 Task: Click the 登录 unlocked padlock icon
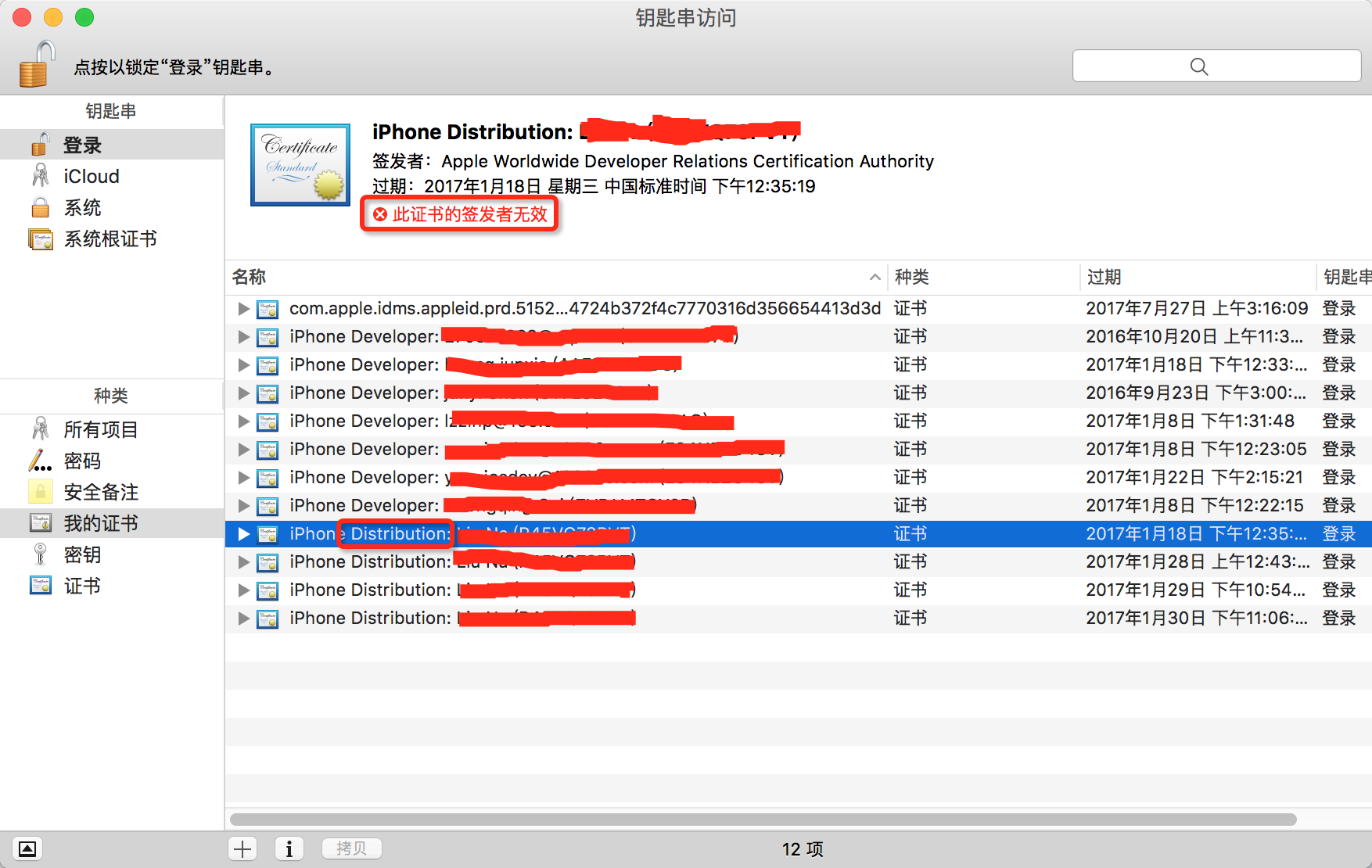40,145
